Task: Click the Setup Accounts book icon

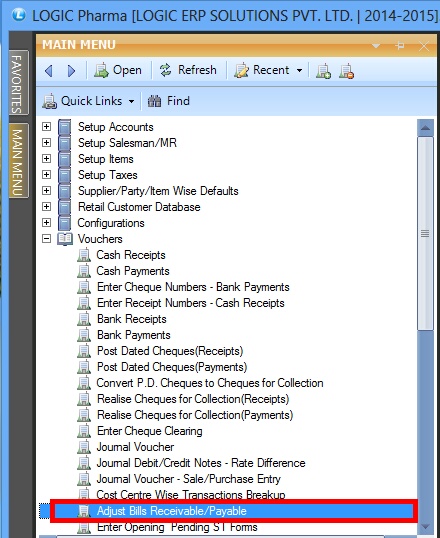Action: 65,127
